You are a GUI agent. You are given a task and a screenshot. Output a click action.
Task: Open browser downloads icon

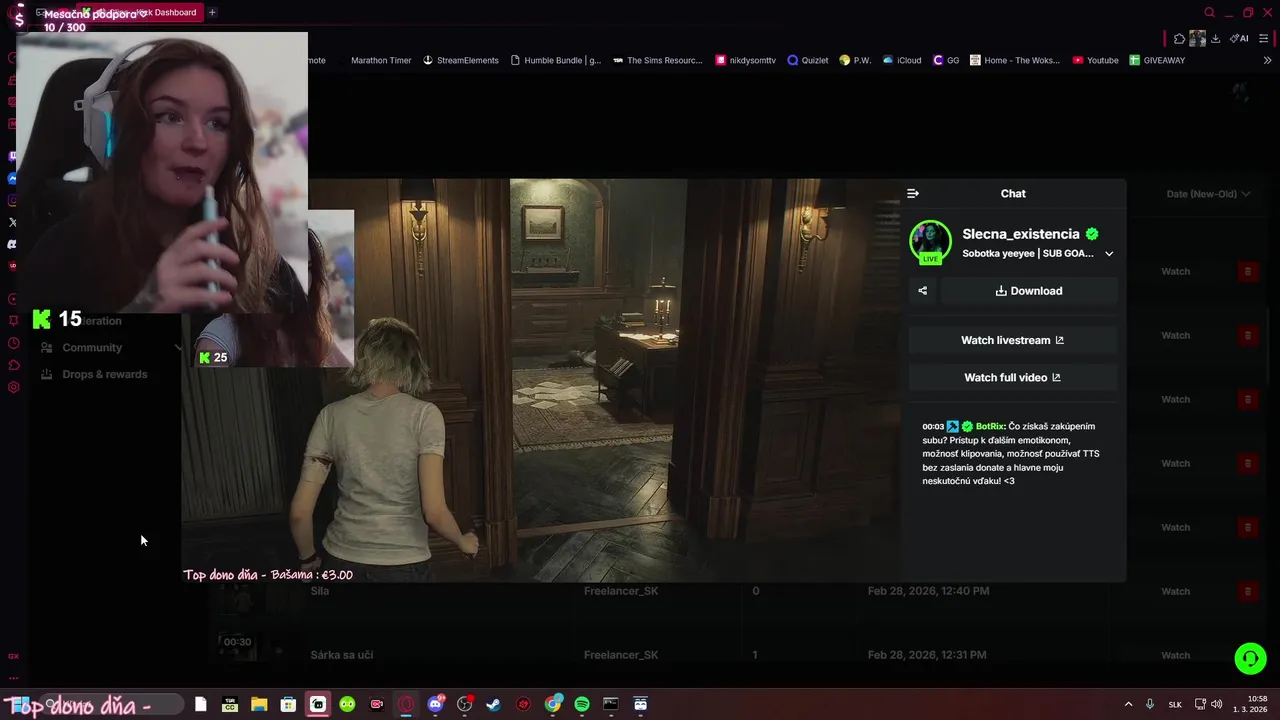1215,38
